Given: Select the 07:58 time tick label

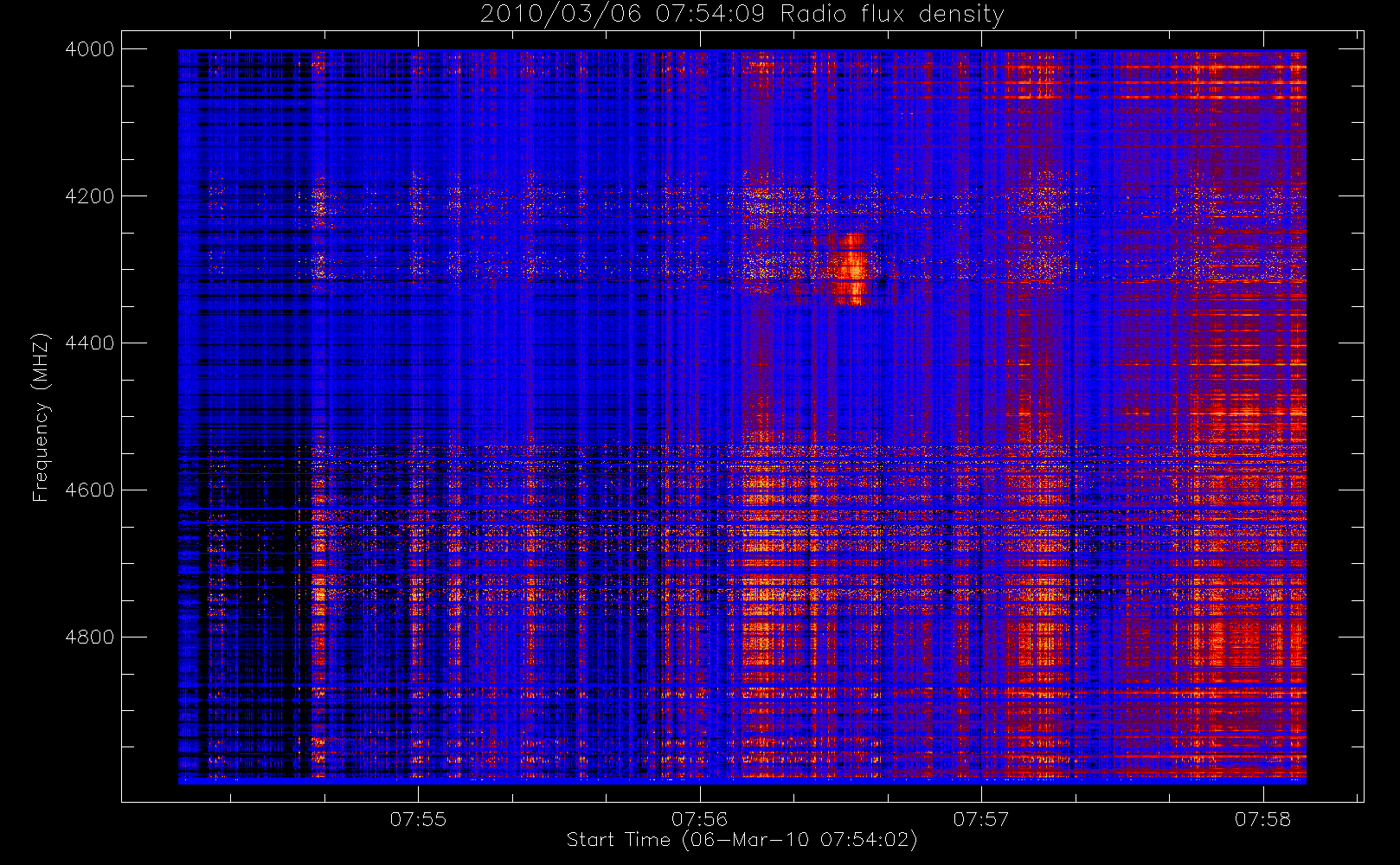Looking at the screenshot, I should pyautogui.click(x=1262, y=819).
